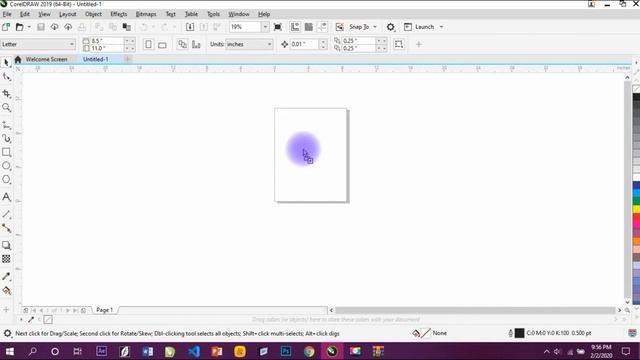The height and width of the screenshot is (360, 640).
Task: Select the Artistic Media tool
Action: (x=6, y=139)
